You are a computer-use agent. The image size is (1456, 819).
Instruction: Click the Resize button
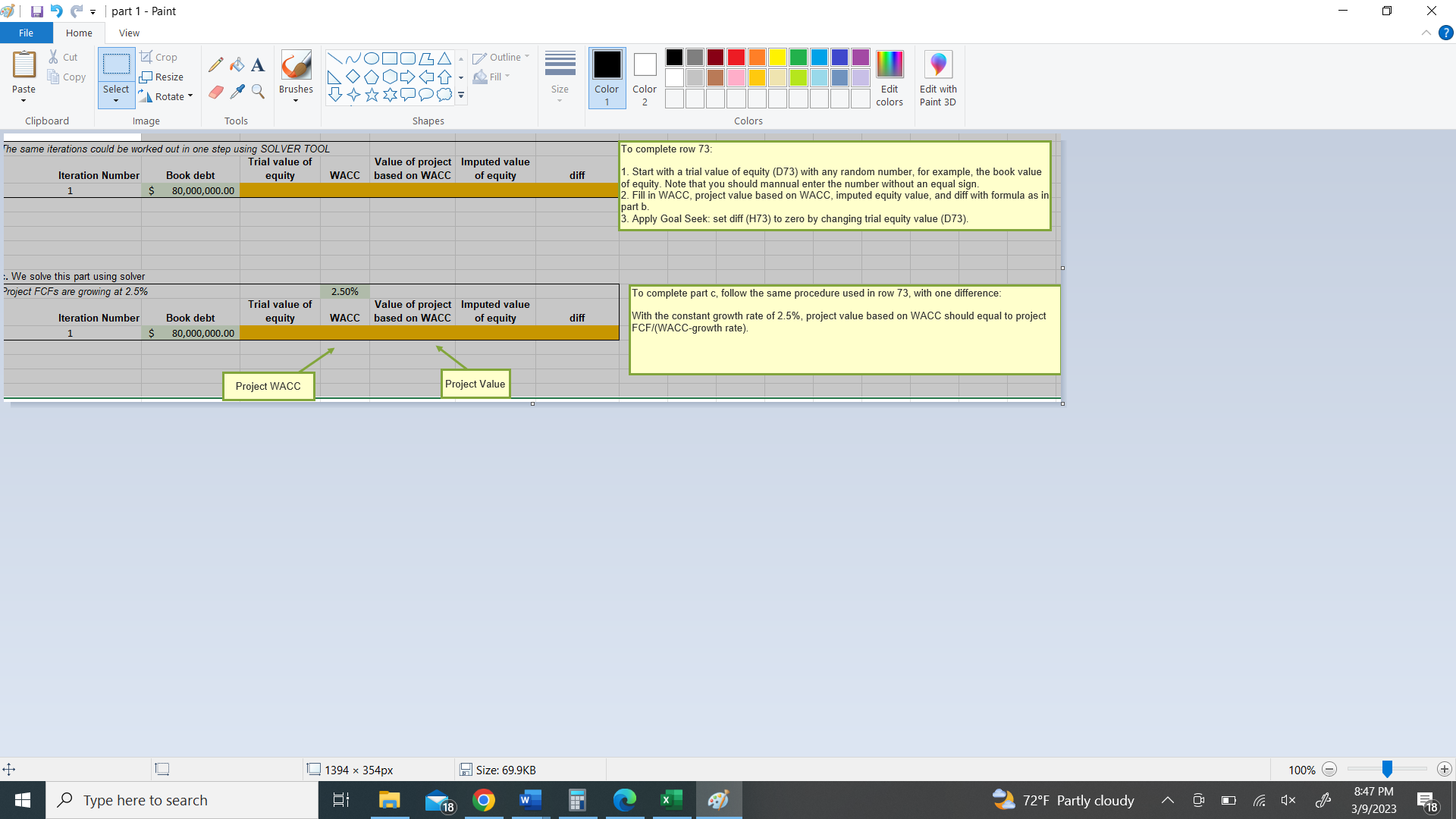(162, 77)
